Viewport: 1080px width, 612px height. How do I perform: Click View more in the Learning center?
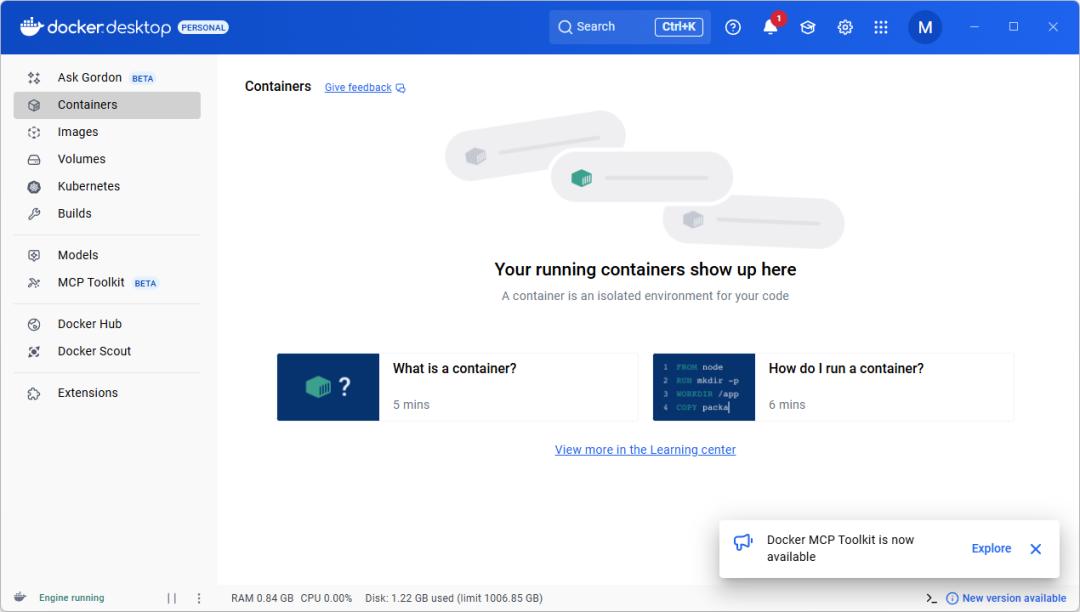coord(645,450)
